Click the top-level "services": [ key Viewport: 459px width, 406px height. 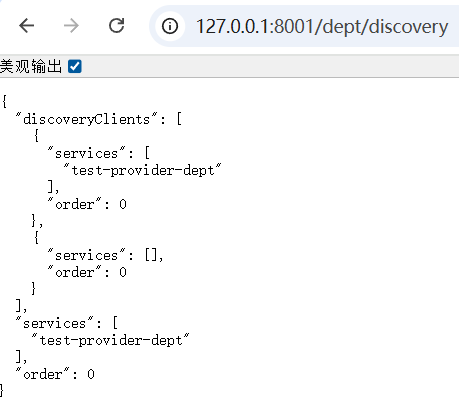click(67, 323)
